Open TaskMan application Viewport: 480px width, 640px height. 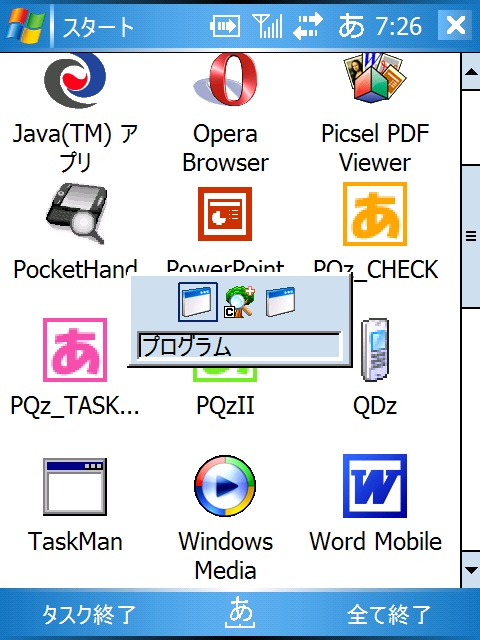(x=75, y=487)
